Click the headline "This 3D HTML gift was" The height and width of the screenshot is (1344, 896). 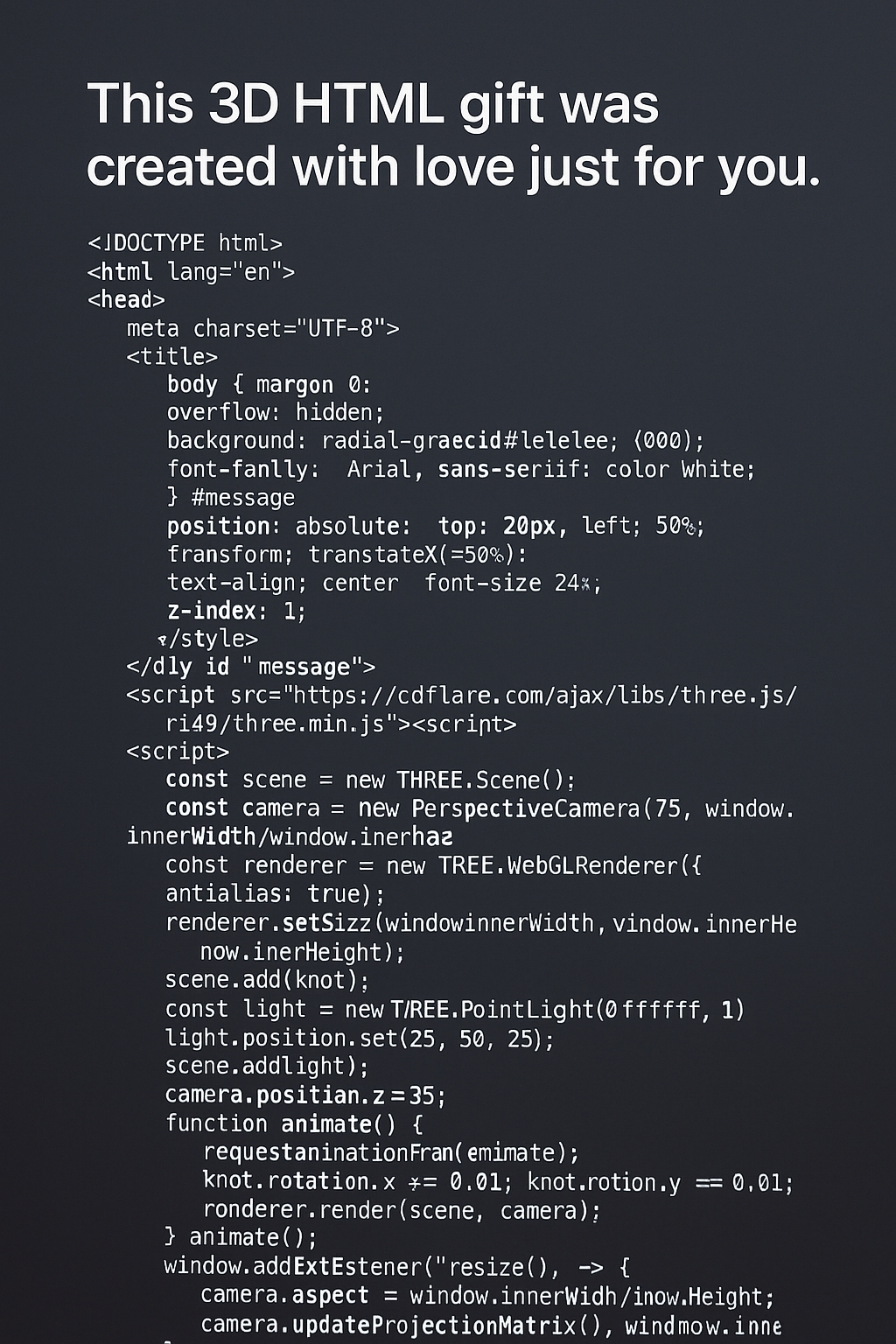pyautogui.click(x=373, y=106)
